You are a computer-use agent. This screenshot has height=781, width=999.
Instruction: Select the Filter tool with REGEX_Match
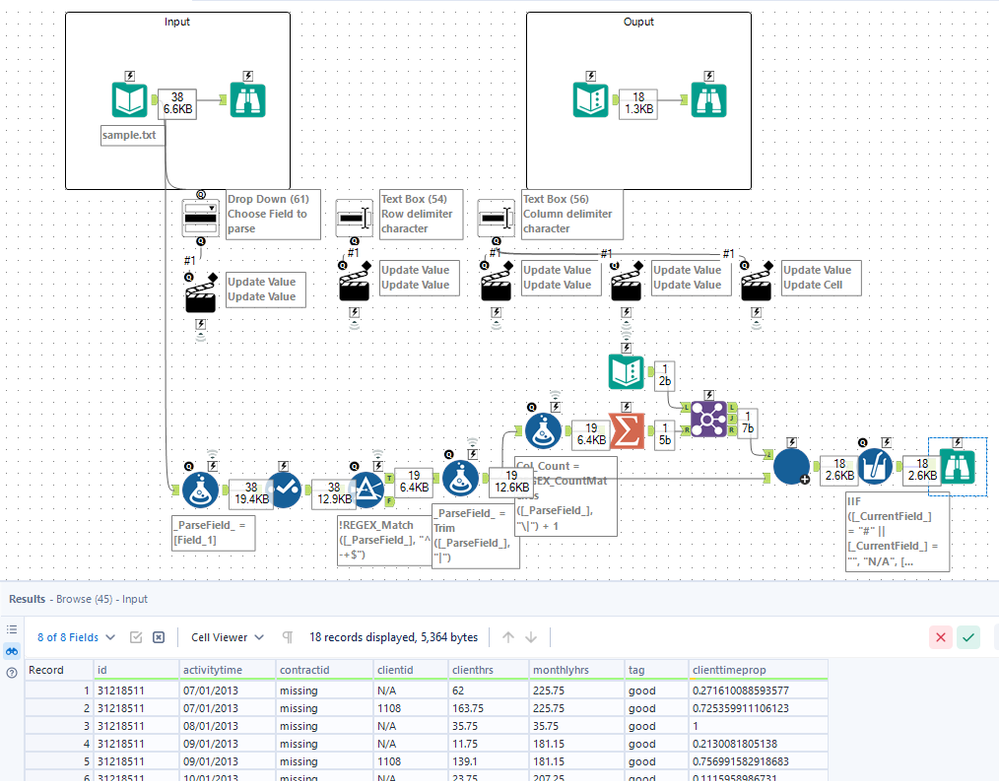366,489
